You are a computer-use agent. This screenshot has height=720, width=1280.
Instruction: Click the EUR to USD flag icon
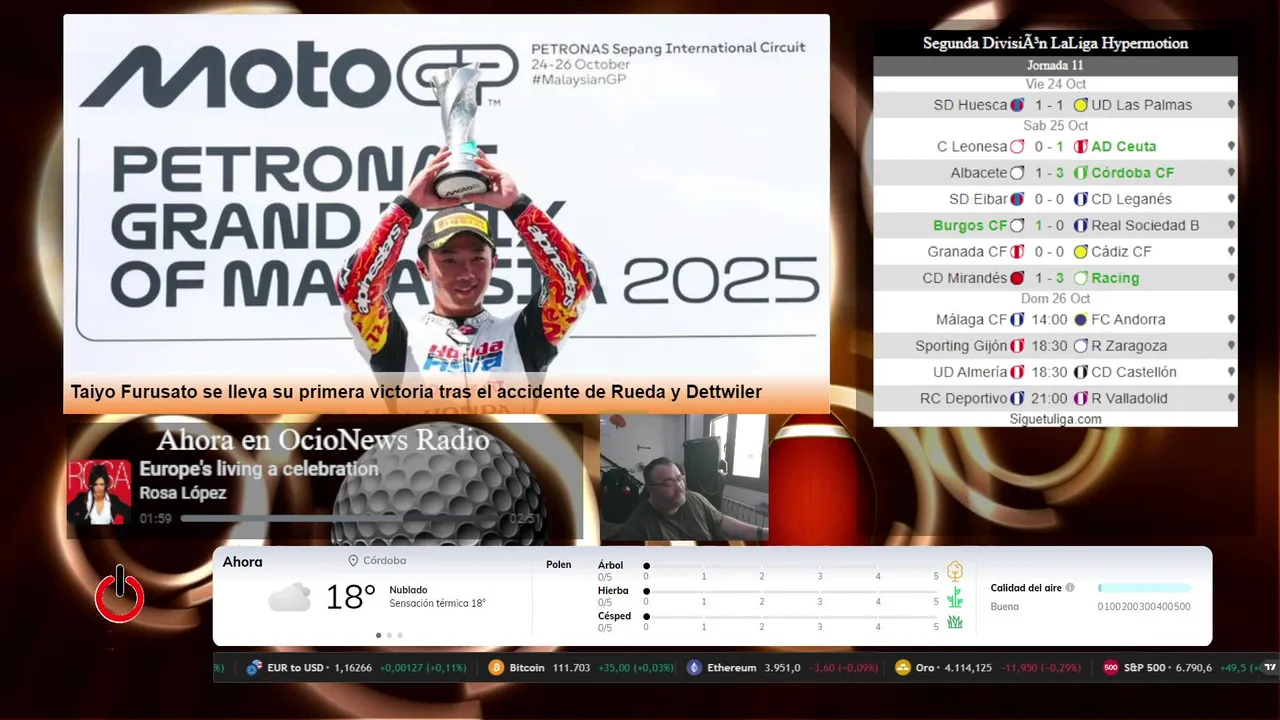(x=254, y=668)
